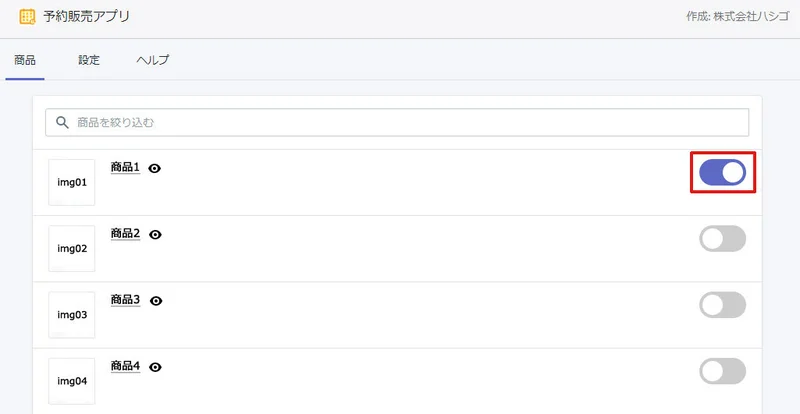Open the 商品4 product link
This screenshot has width=800, height=414.
pyautogui.click(x=125, y=366)
